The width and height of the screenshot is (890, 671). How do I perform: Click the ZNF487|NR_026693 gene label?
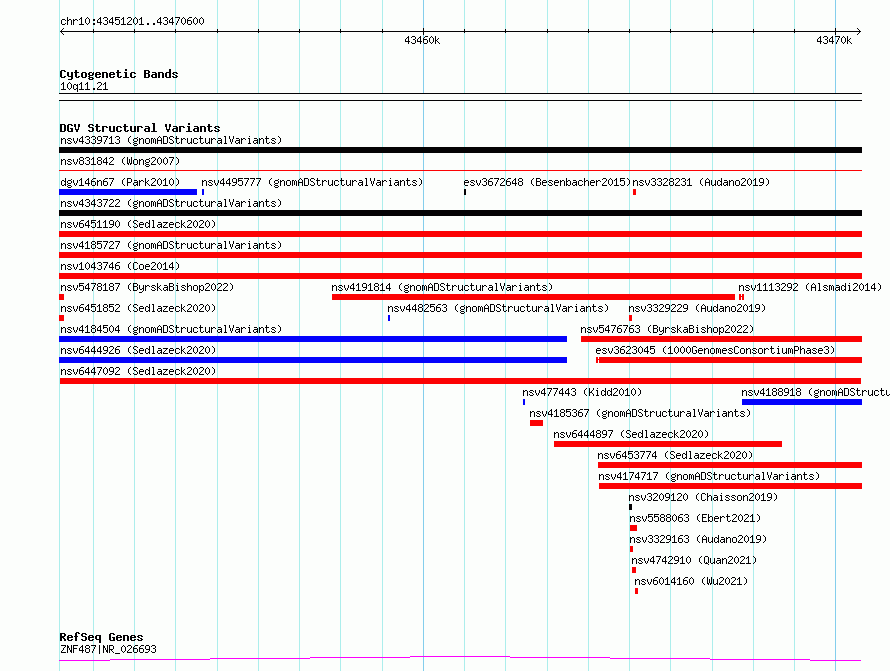[108, 649]
